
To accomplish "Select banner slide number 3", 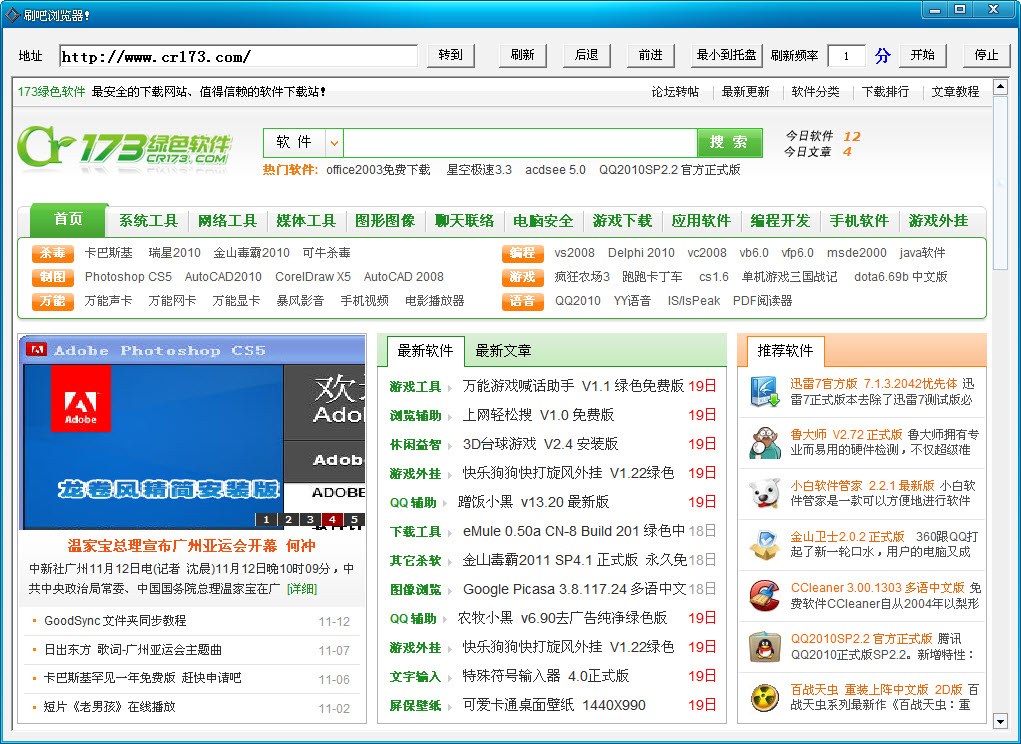I will tap(310, 519).
